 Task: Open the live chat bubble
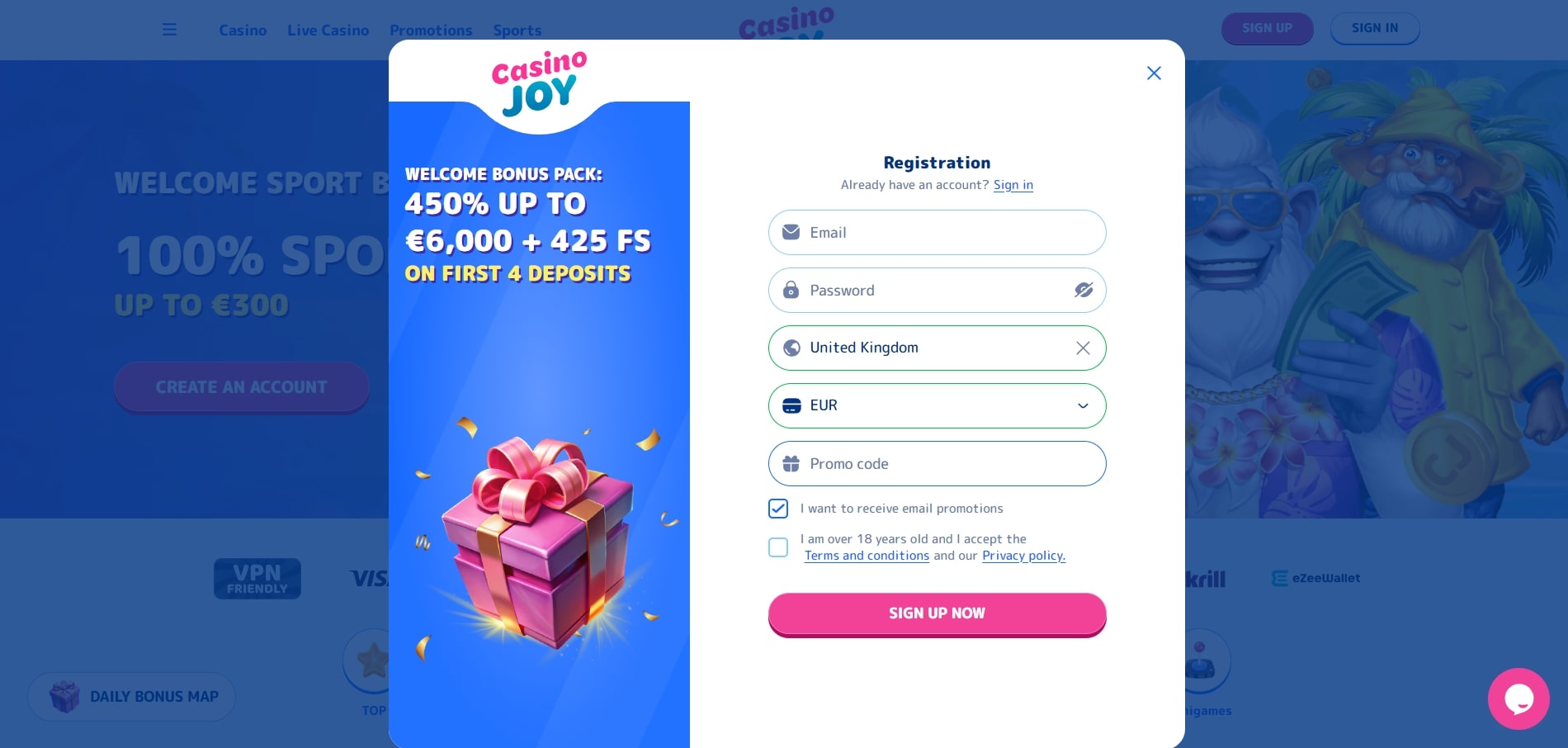1518,698
